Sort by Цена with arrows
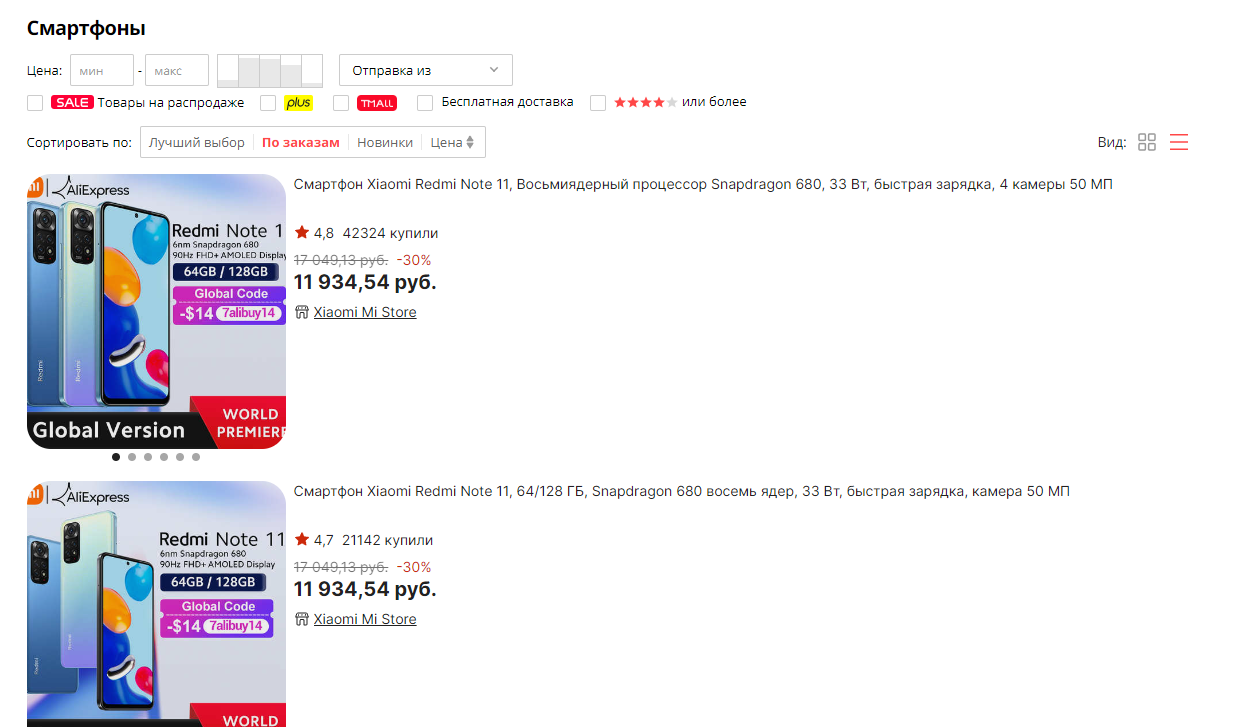The height and width of the screenshot is (727, 1241). point(453,142)
